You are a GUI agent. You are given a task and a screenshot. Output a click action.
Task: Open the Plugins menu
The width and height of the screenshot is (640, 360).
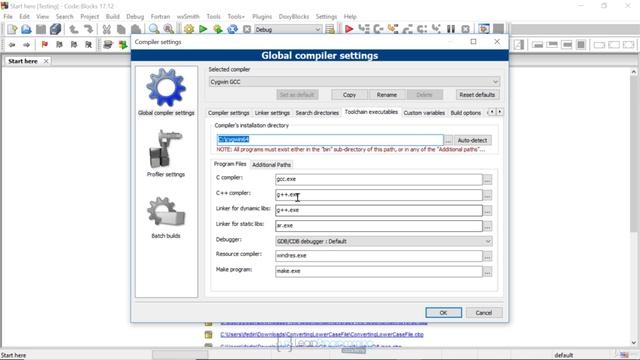pos(262,16)
